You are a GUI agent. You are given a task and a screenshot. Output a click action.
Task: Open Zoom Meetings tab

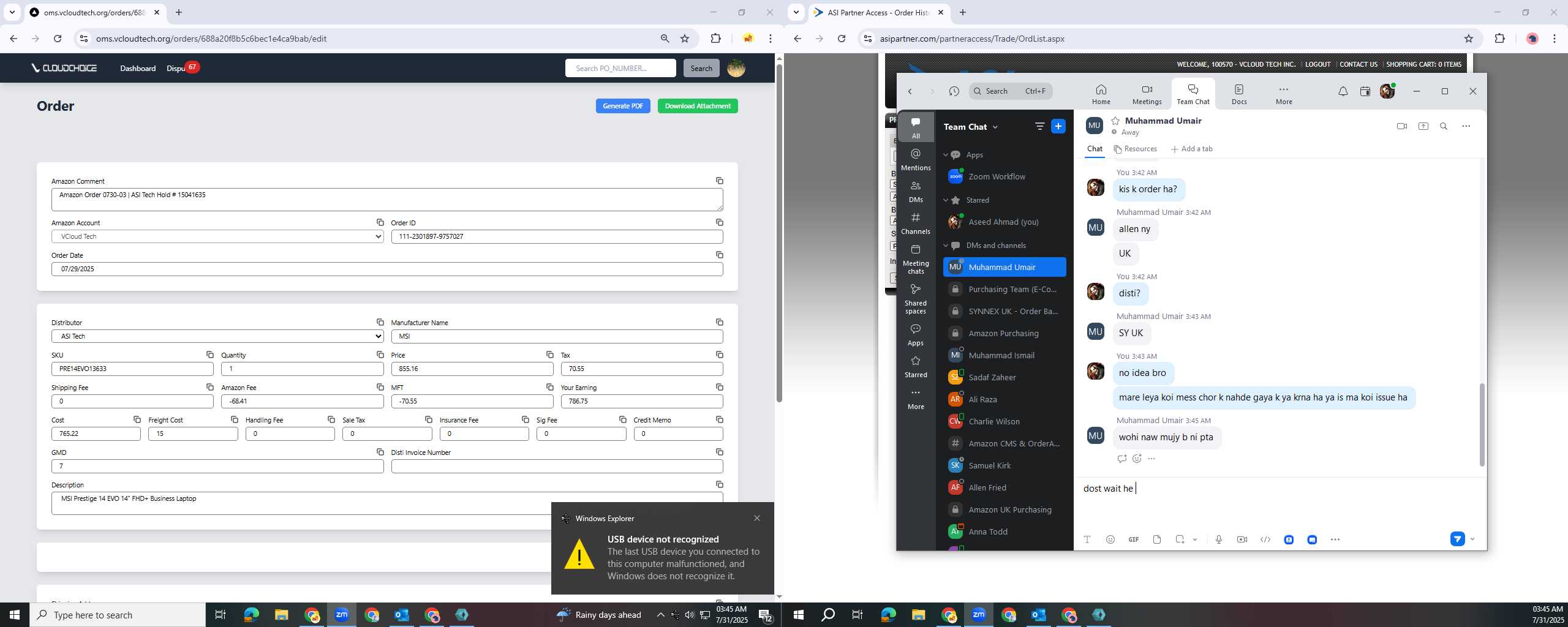[x=1147, y=94]
